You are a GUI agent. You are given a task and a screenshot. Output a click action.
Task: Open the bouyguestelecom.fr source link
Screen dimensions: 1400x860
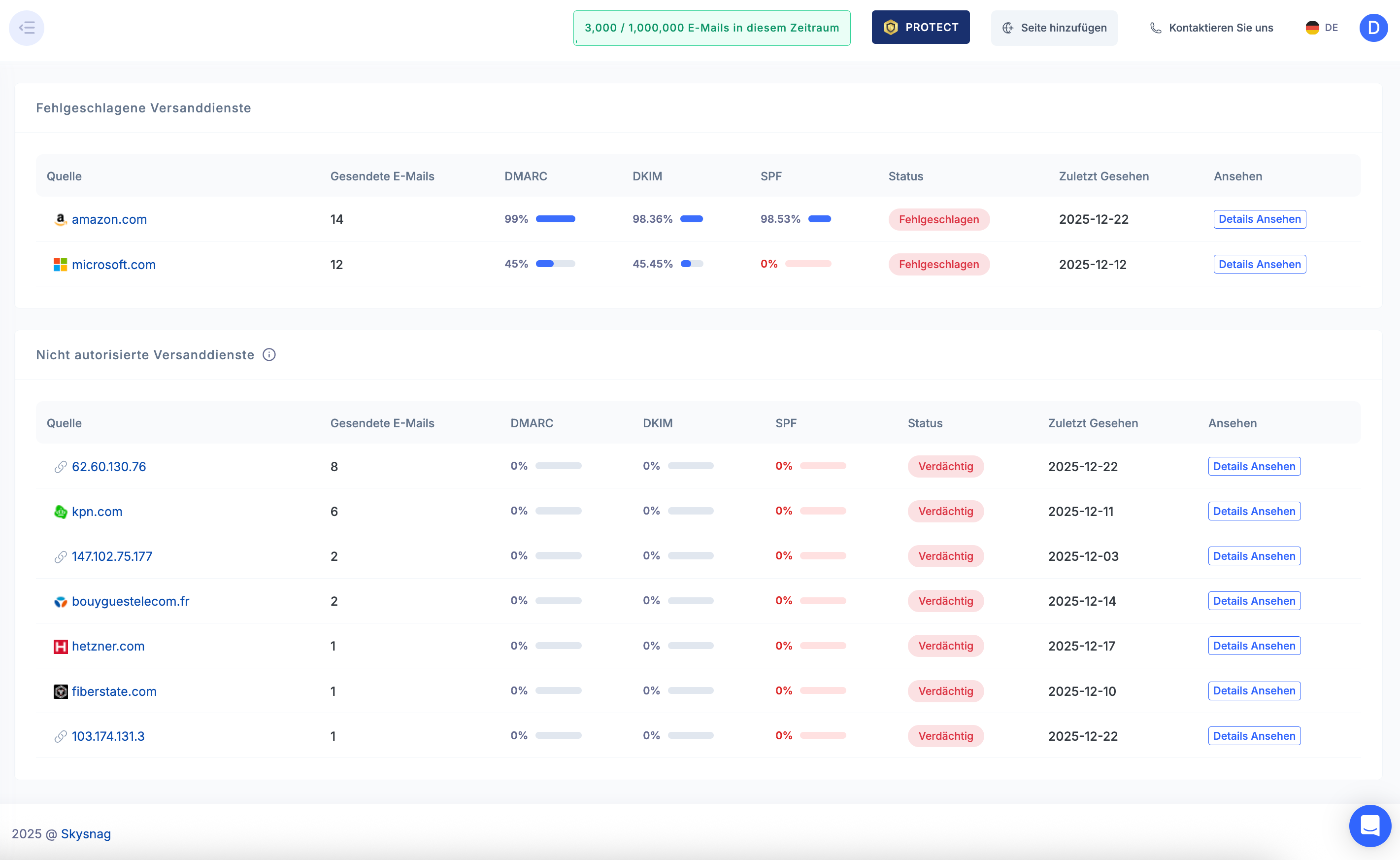pyautogui.click(x=130, y=601)
